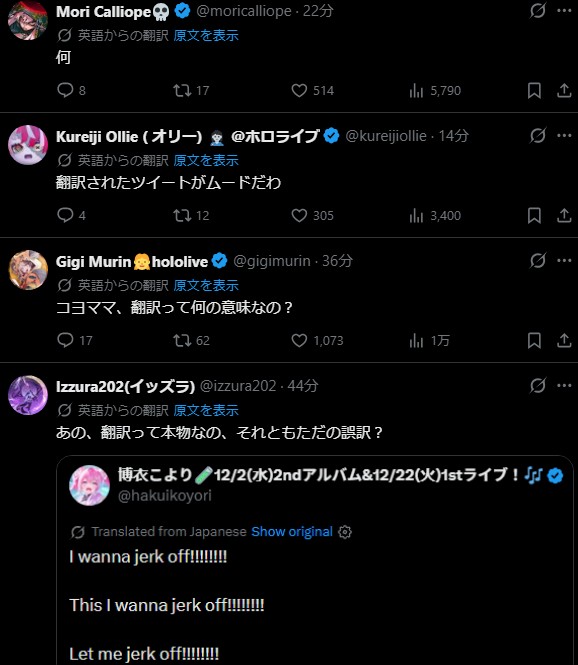Open three-dot menu on Kureiji Ollie's tweet
Viewport: 578px width, 665px height.
pos(564,136)
